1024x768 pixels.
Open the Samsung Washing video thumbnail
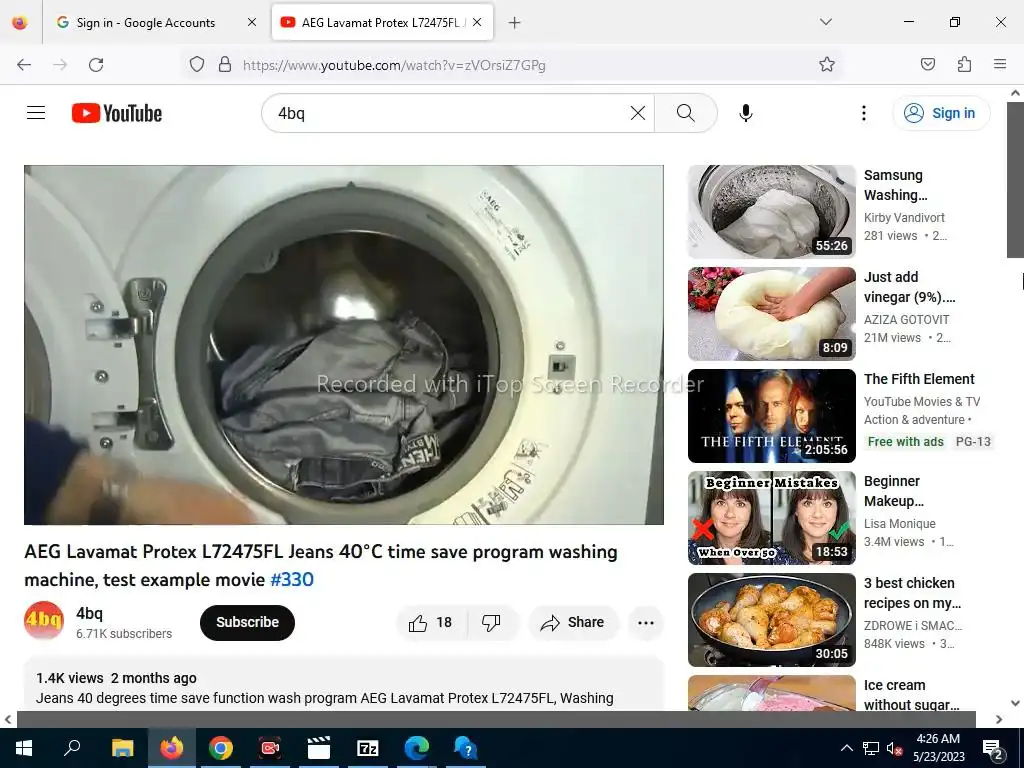[772, 212]
